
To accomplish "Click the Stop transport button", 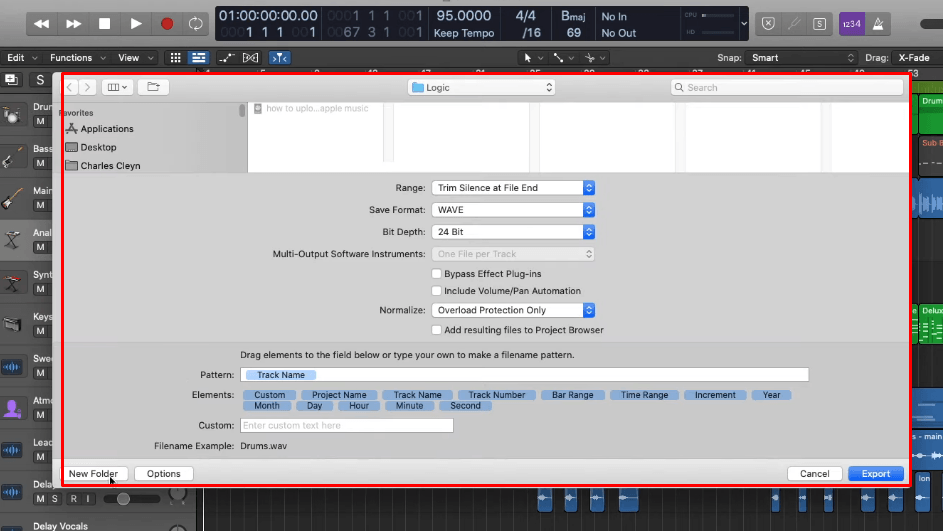I will pos(105,23).
